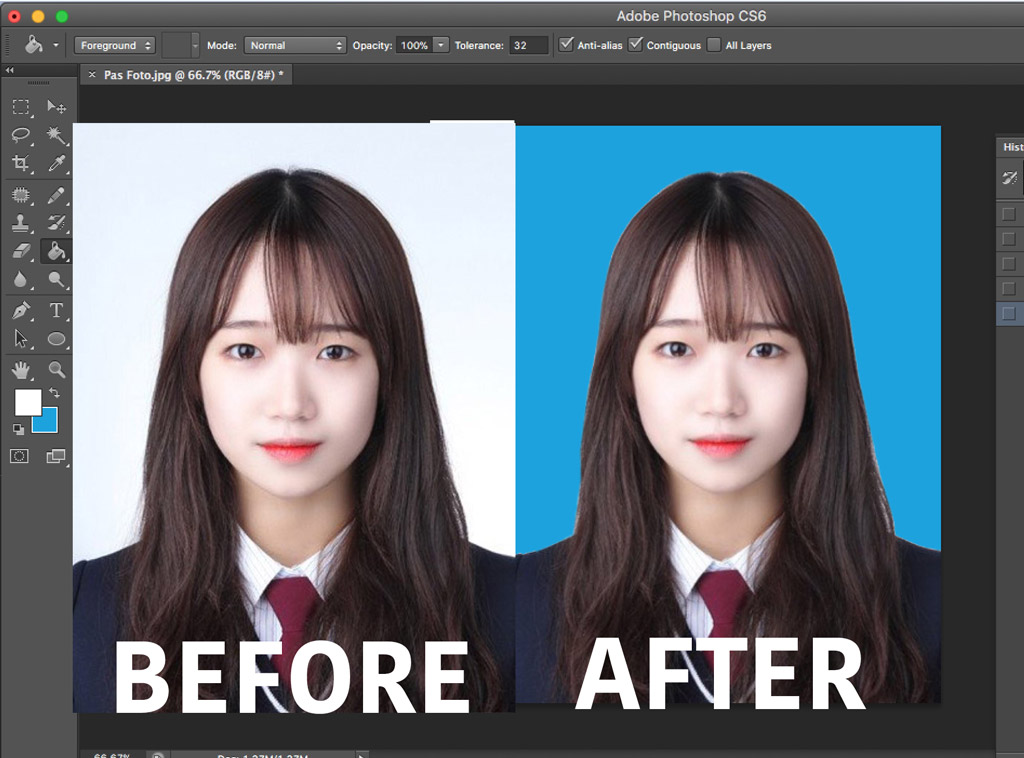Open the Opacity dropdown arrow
This screenshot has height=758, width=1024.
[x=440, y=45]
